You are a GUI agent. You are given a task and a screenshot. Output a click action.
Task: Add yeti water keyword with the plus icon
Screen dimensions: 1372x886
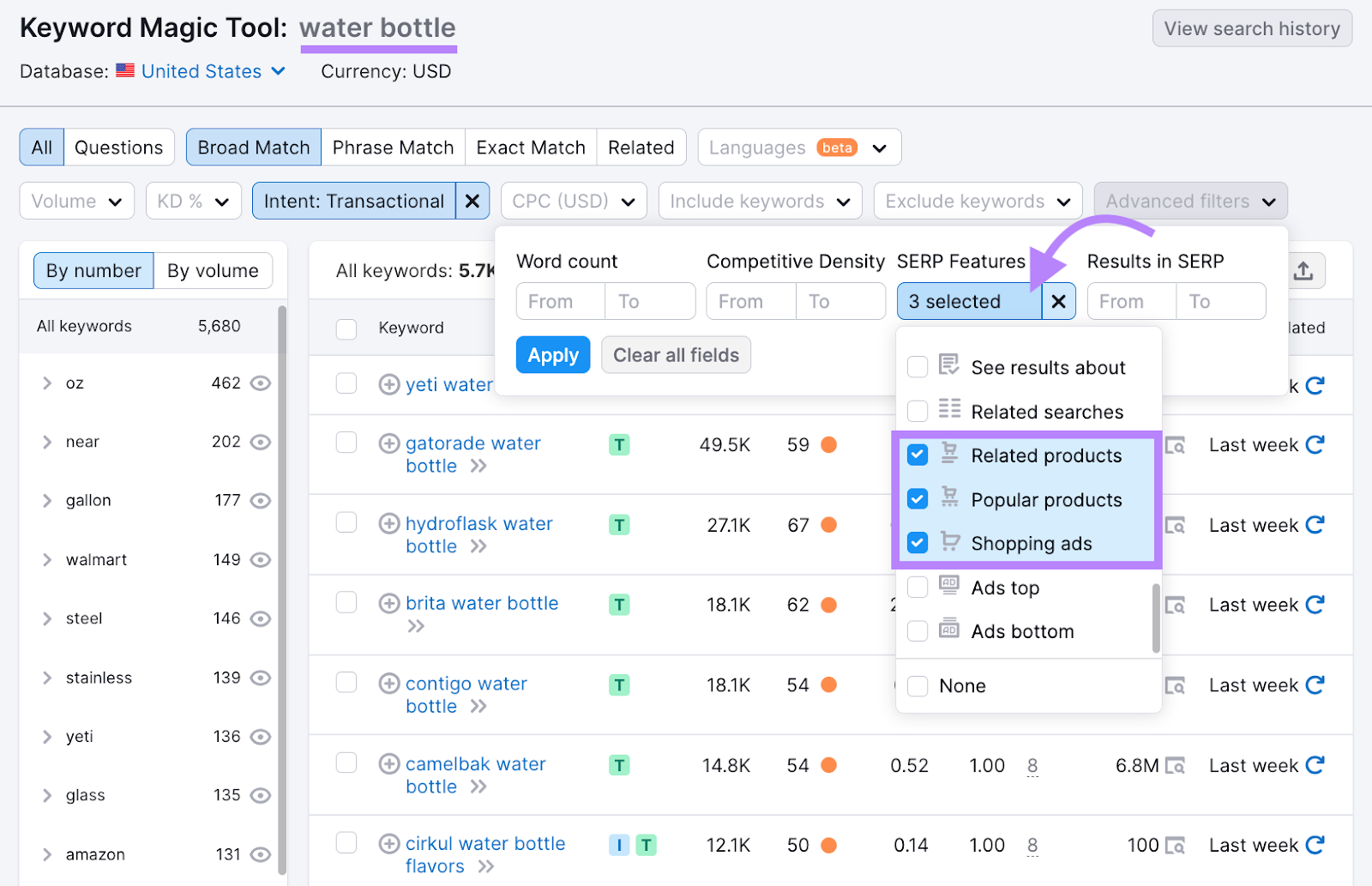pos(388,384)
